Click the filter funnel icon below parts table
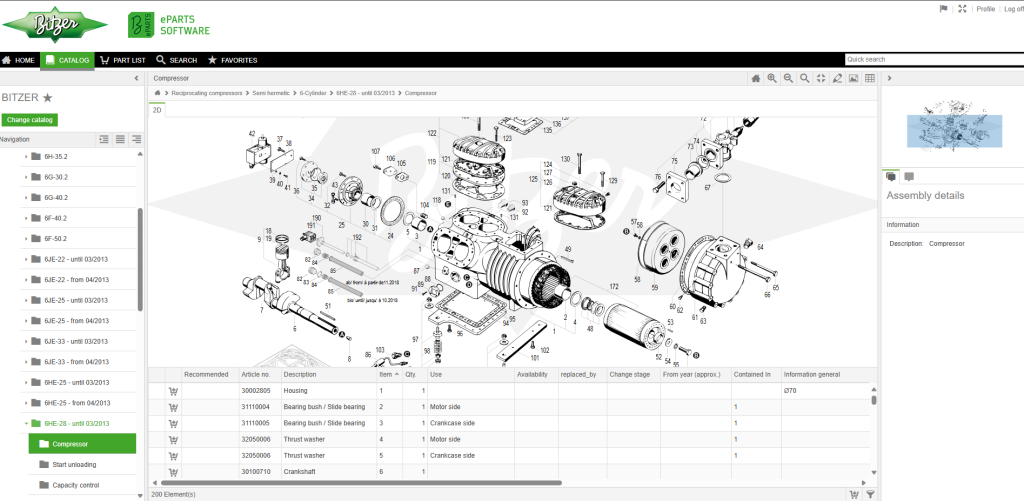1024x501 pixels. click(870, 494)
